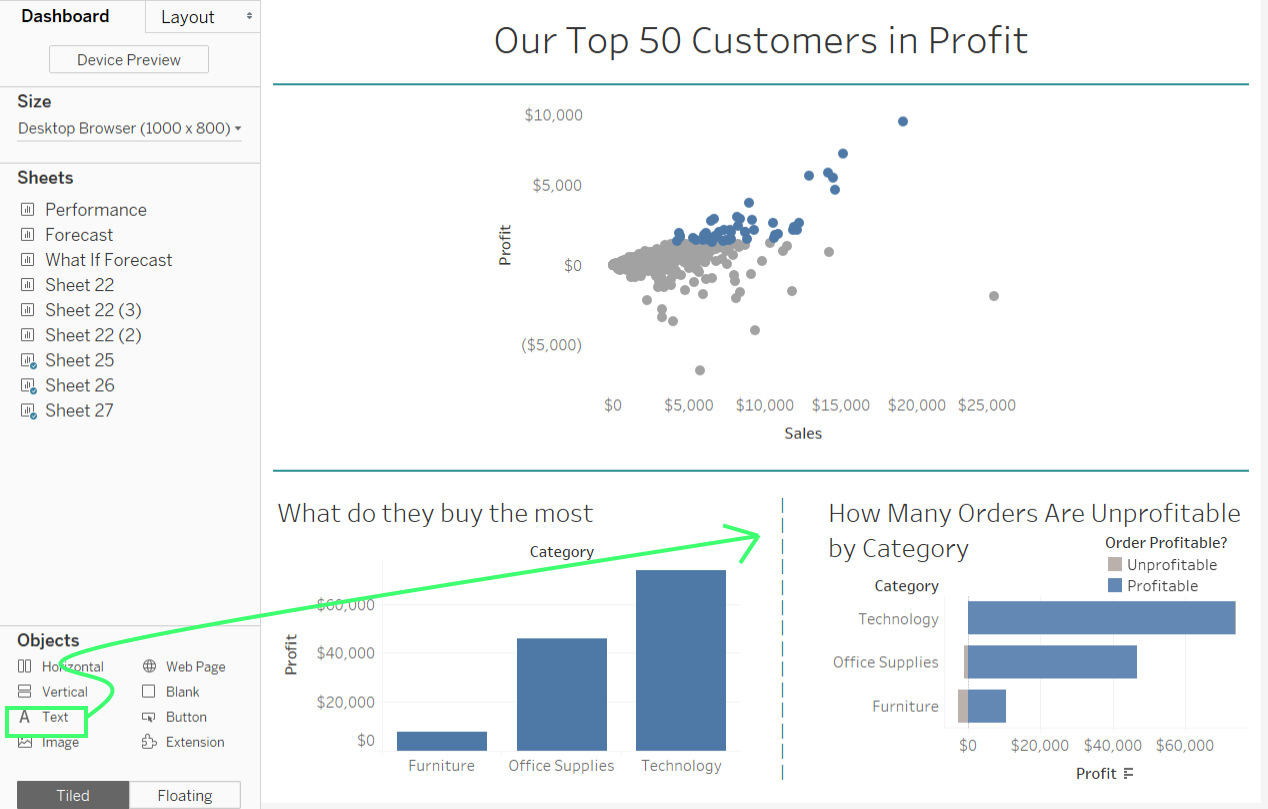This screenshot has height=809, width=1268.
Task: Switch to the Layout tab
Action: pyautogui.click(x=189, y=16)
